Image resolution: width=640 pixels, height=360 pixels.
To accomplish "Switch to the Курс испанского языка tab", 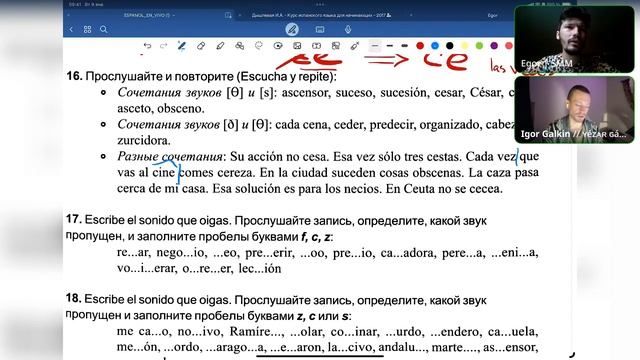I will 321,15.
